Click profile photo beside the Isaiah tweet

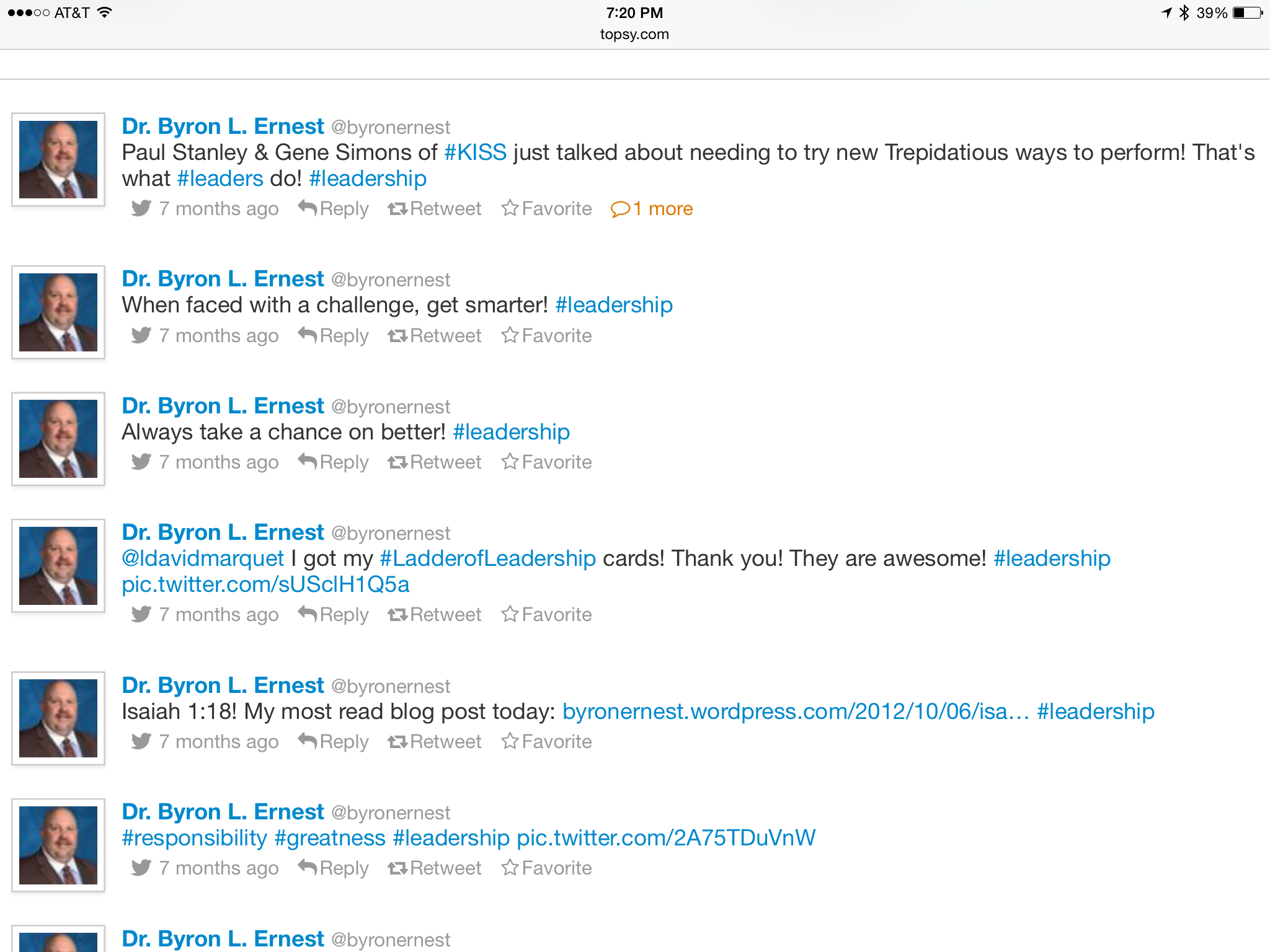(58, 718)
